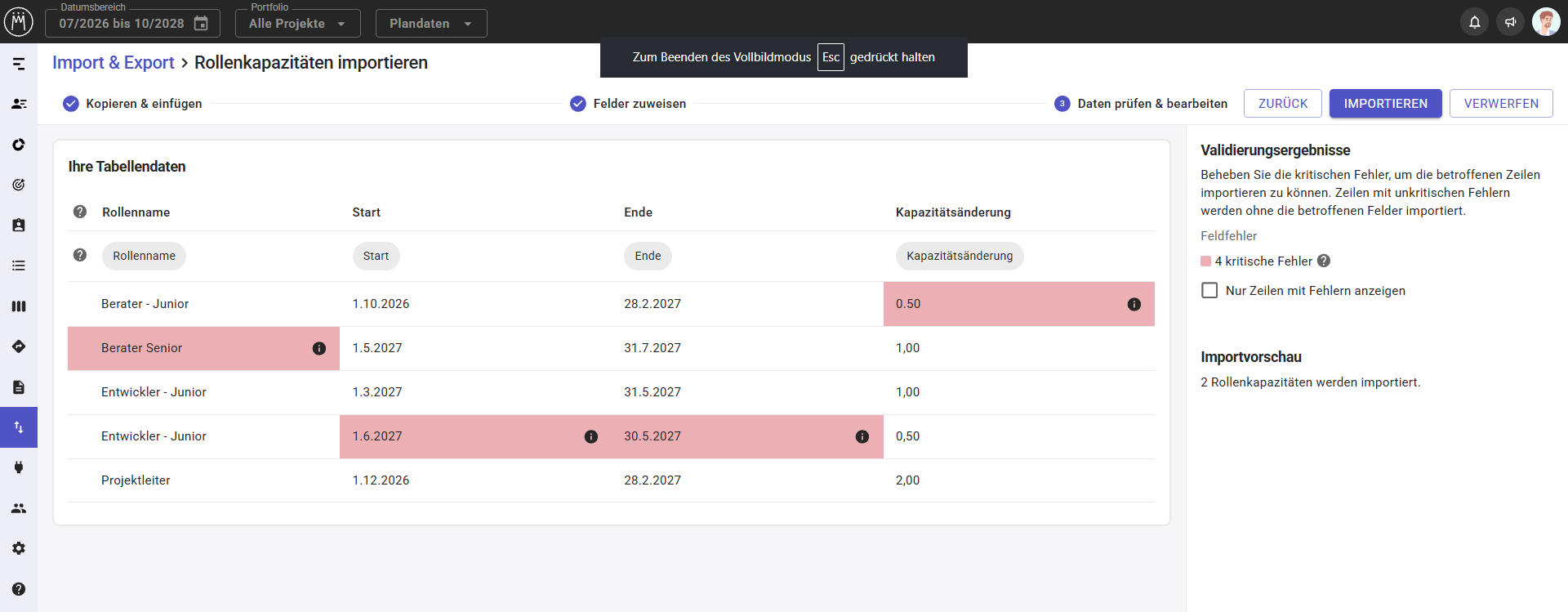1568x612 pixels.
Task: Go to the Felder zuweisen step
Action: [x=628, y=104]
